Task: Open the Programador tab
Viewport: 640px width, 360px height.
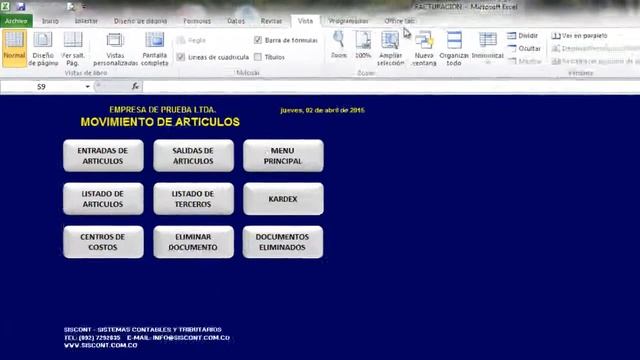Action: (x=348, y=21)
